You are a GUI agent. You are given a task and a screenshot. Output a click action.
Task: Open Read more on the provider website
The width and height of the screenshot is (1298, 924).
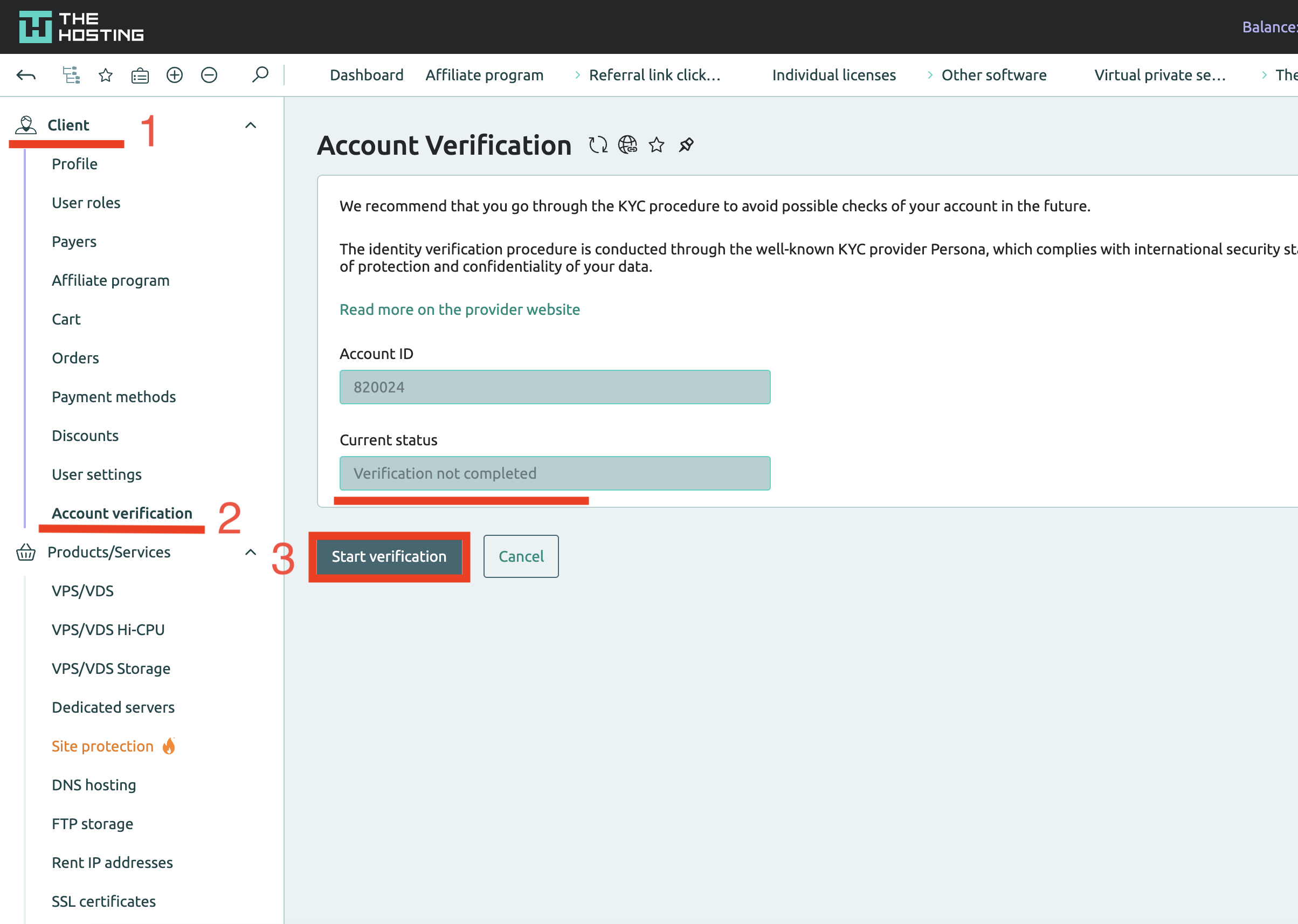(460, 309)
